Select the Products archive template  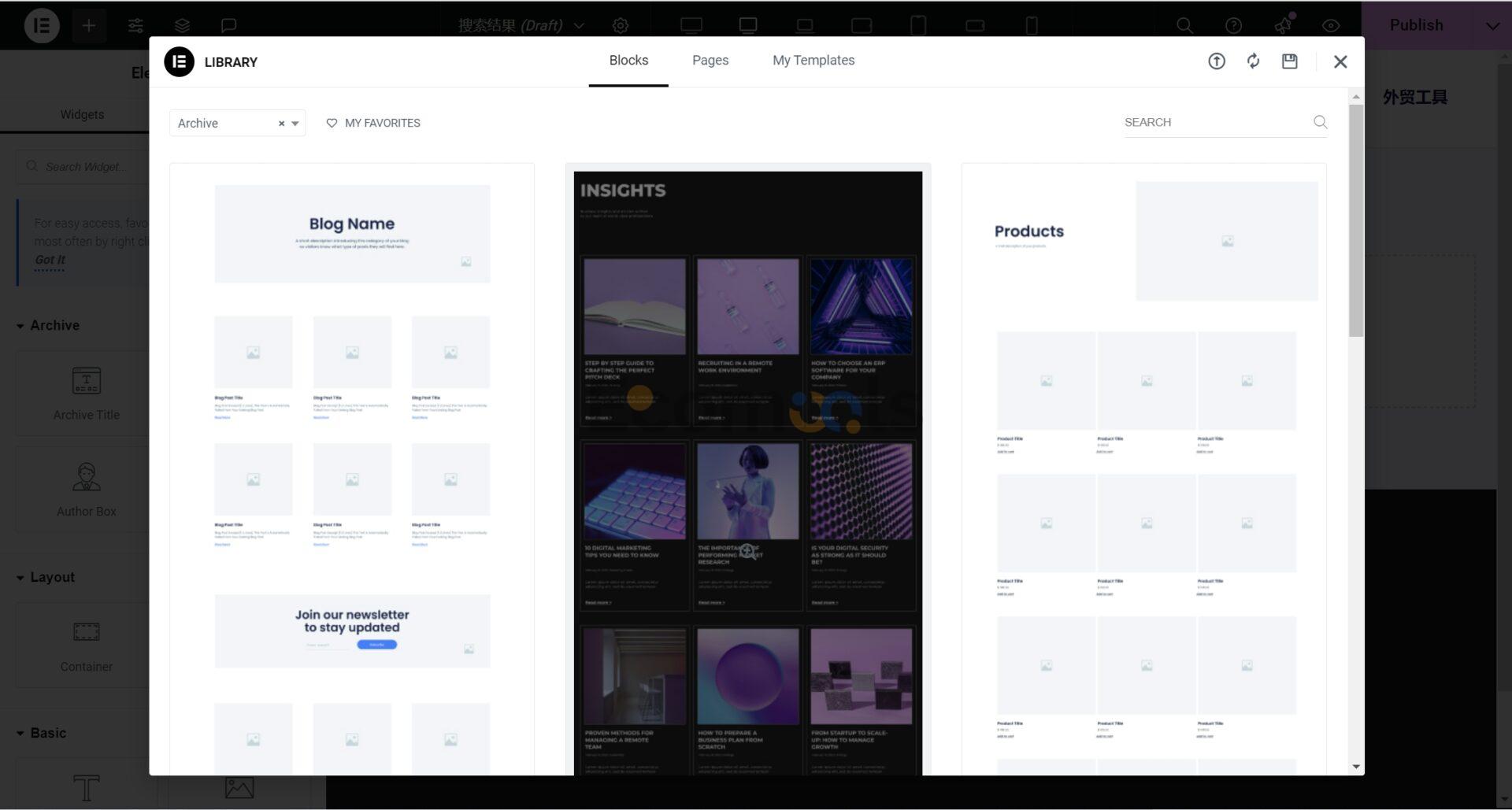[1144, 469]
